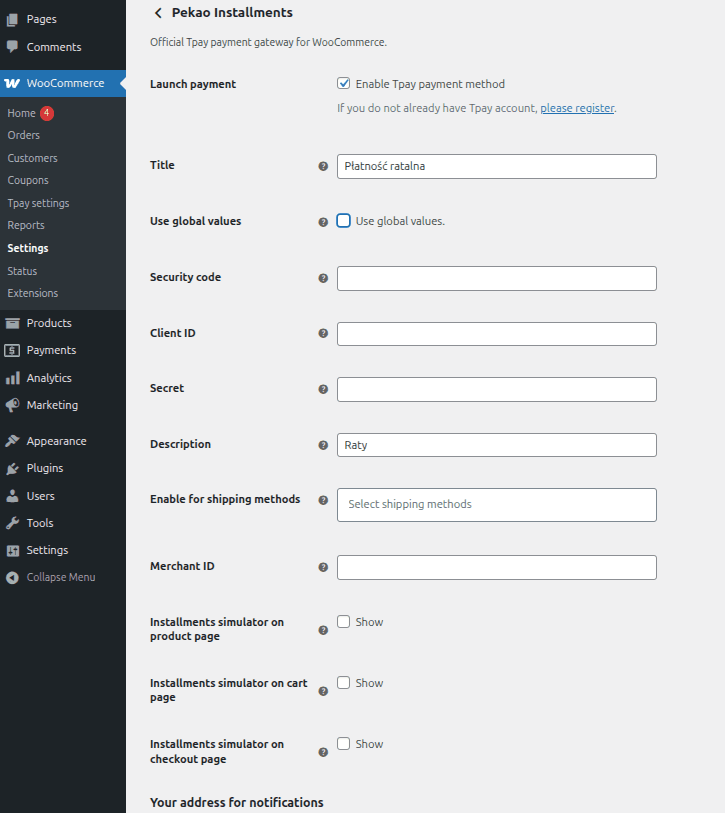Image resolution: width=725 pixels, height=813 pixels.
Task: Open Plugins from the admin sidebar
Action: click(45, 468)
